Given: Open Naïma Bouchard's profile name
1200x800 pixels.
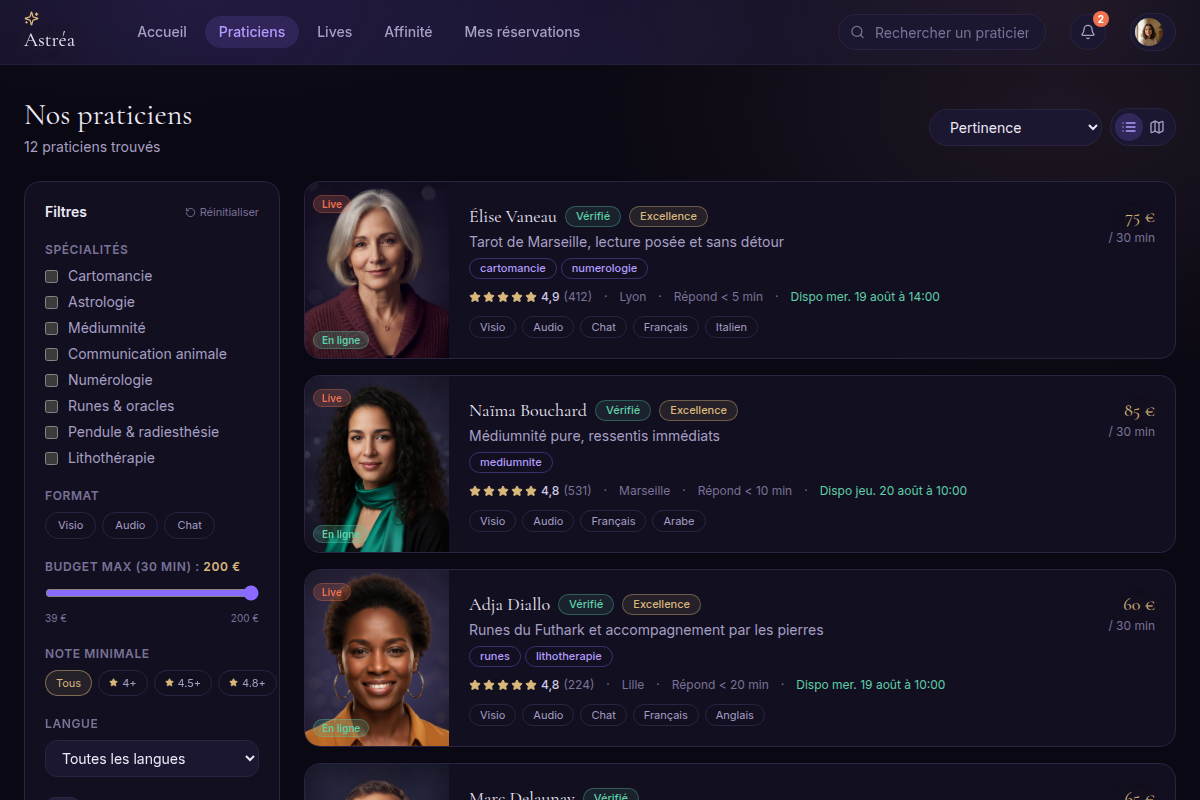Looking at the screenshot, I should (528, 410).
